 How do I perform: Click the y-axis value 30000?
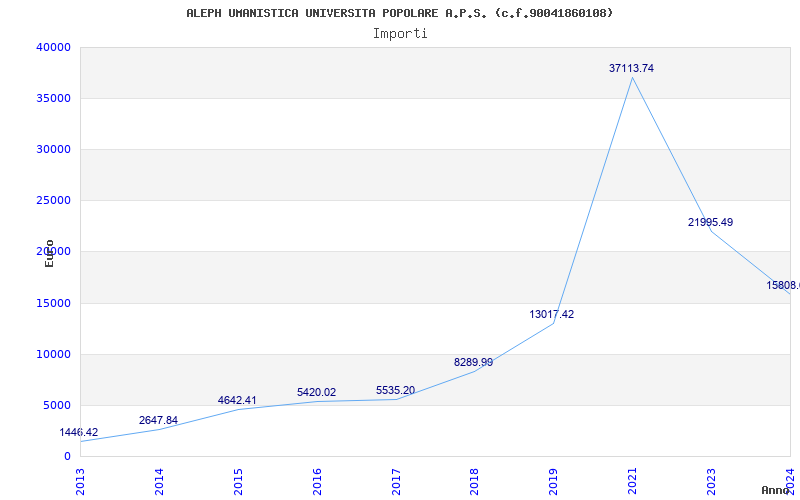[x=53, y=149]
